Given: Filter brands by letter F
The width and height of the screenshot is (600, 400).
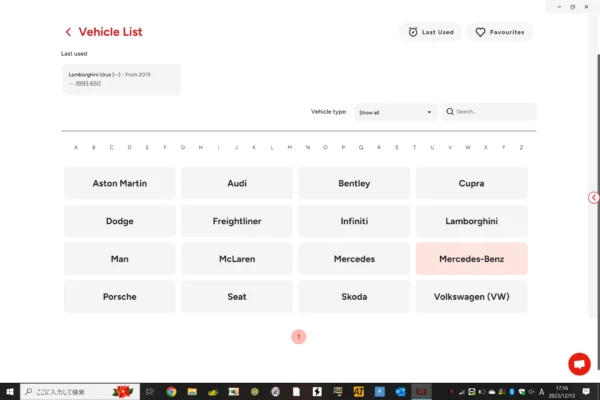Looking at the screenshot, I should point(165,147).
